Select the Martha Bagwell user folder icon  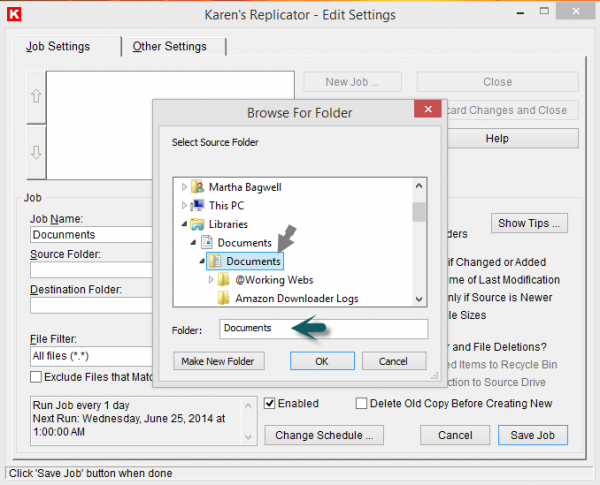click(197, 187)
